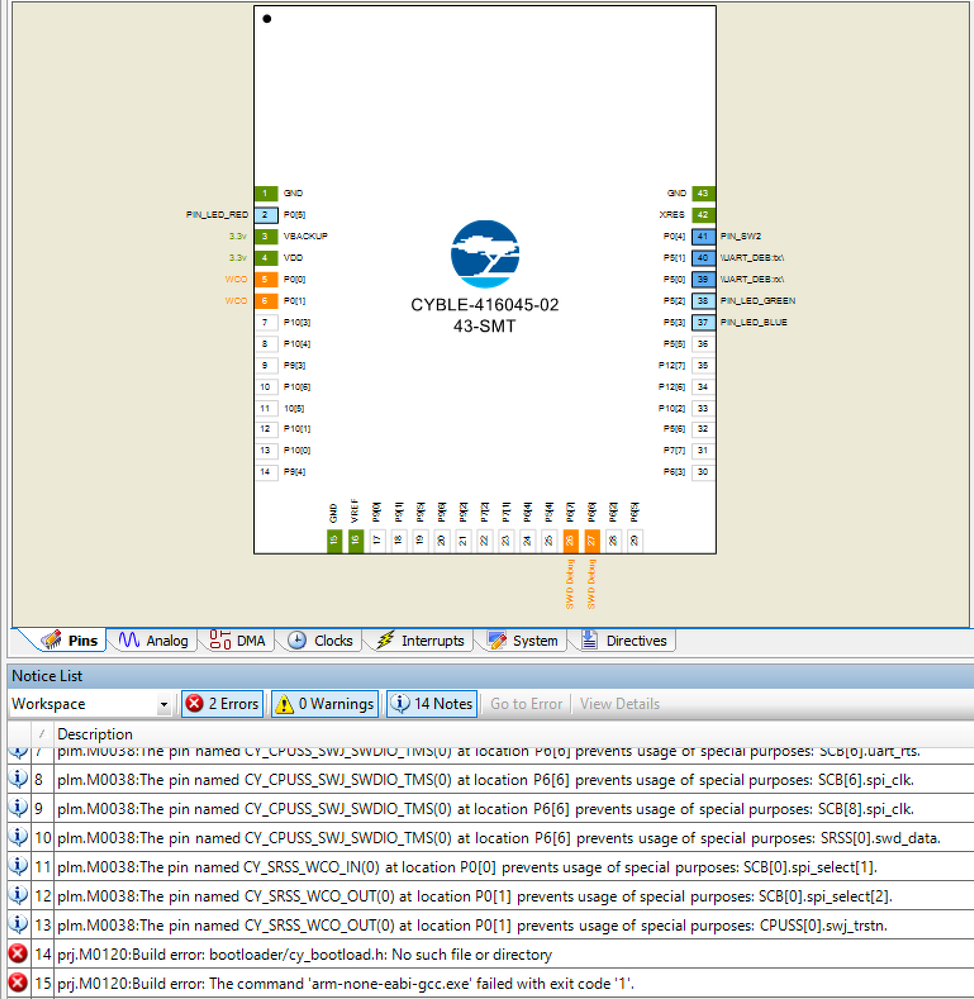Click the sort column header beside Description
Screen dimensions: 974x999
(x=42, y=734)
